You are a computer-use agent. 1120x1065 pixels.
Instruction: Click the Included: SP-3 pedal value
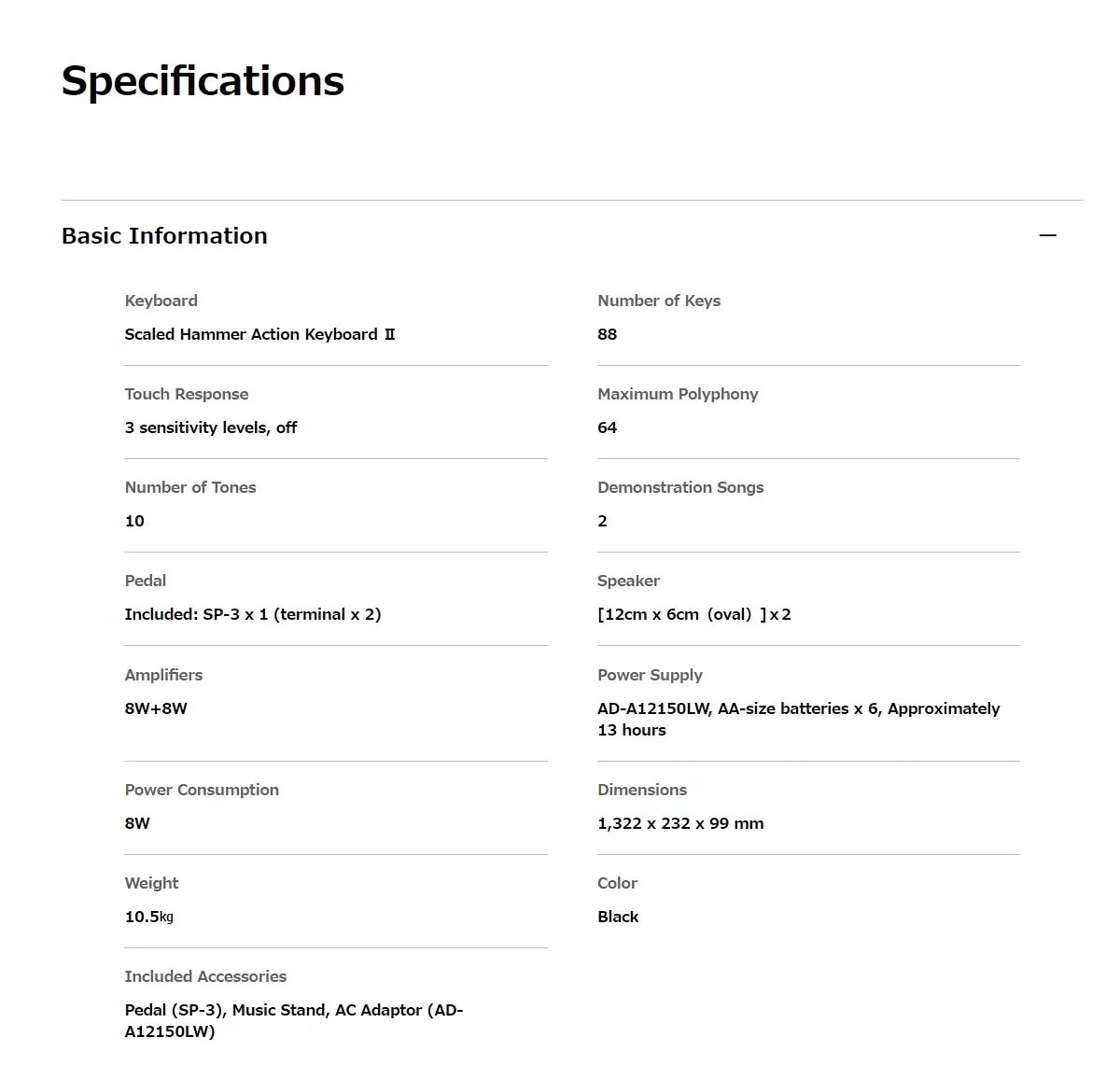tap(253, 614)
